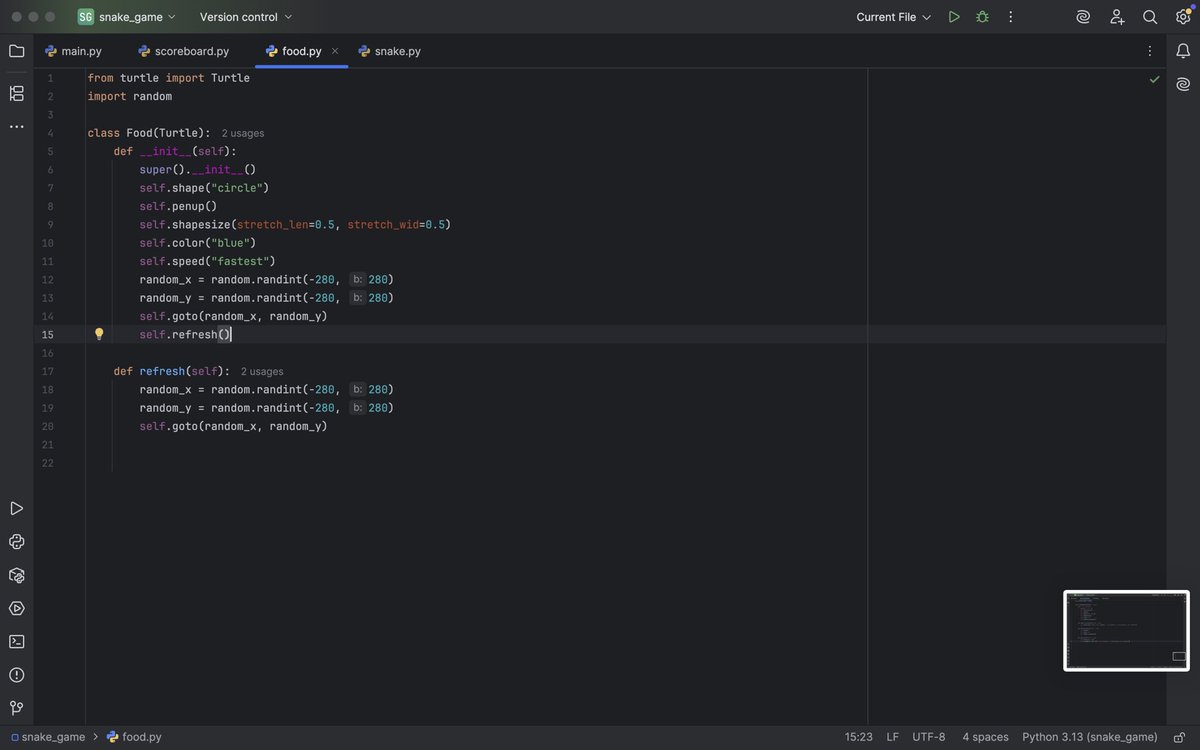This screenshot has height=750, width=1200.
Task: Open the Code With Me add-user icon
Action: pyautogui.click(x=1117, y=17)
